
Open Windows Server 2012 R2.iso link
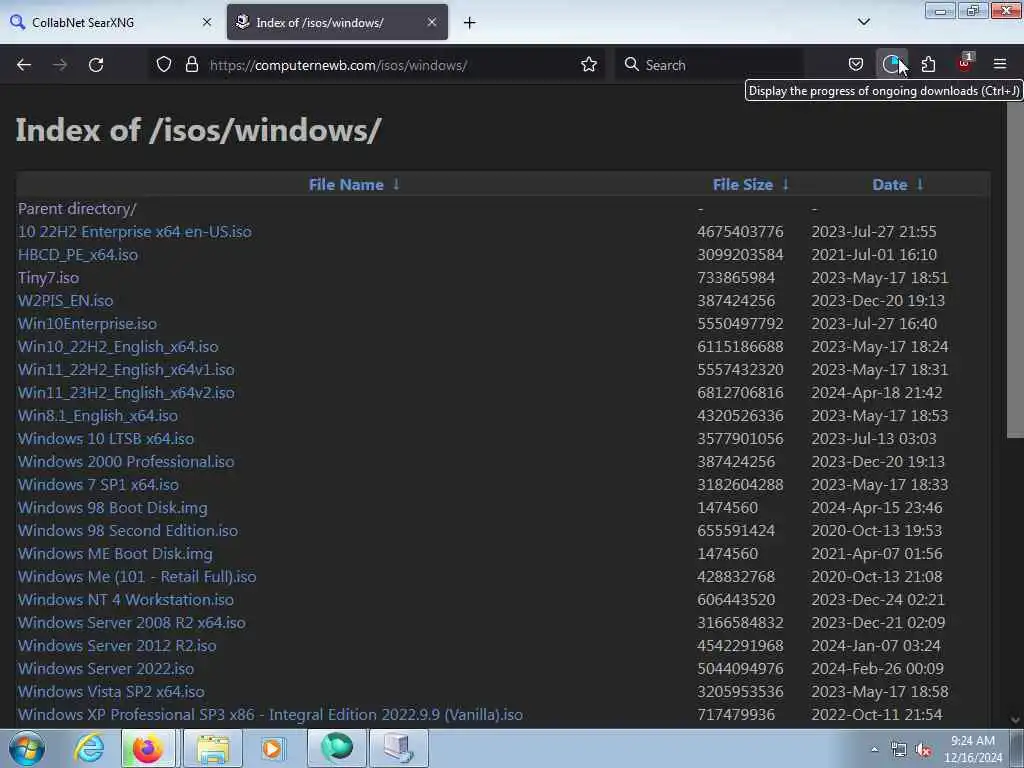click(117, 645)
